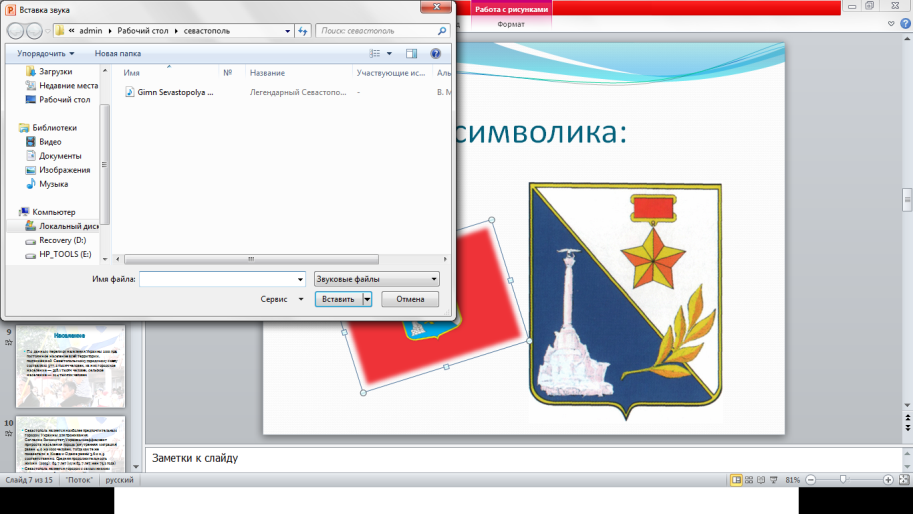913x514 pixels.
Task: Expand the Вставить button arrow
Action: click(367, 299)
